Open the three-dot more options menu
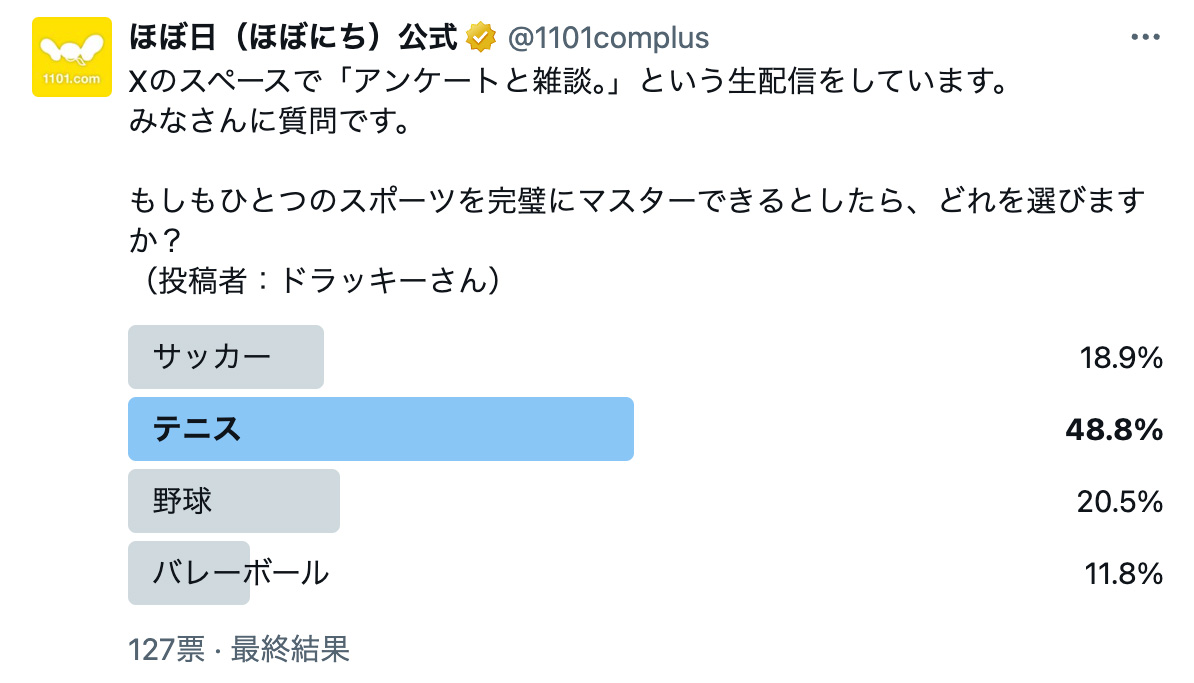The height and width of the screenshot is (683, 1194). pos(1145,38)
